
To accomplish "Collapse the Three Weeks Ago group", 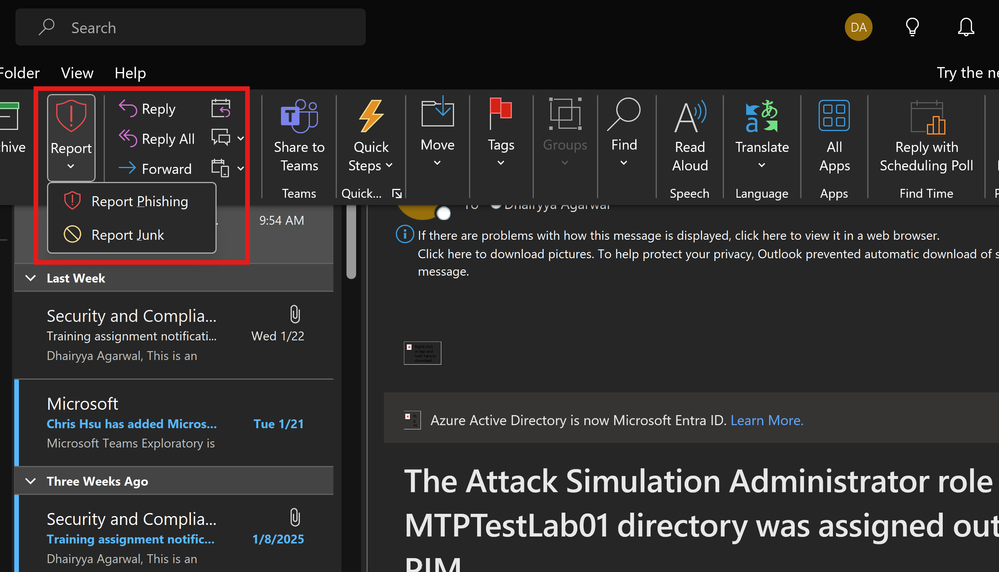I will tap(31, 482).
